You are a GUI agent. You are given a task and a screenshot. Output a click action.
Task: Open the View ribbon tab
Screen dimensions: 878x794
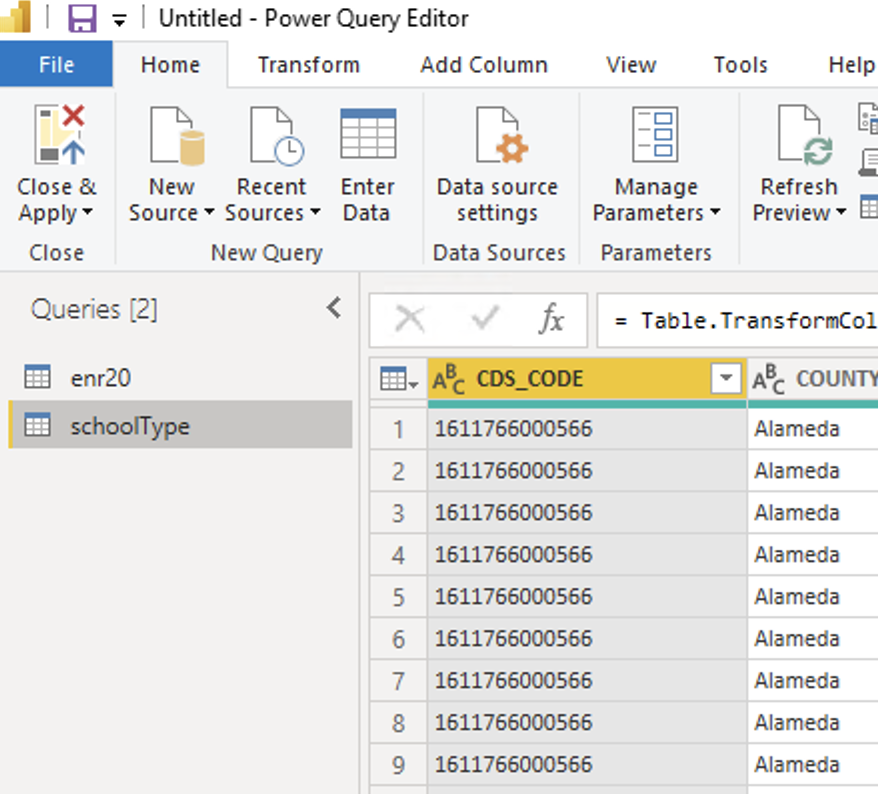click(631, 65)
